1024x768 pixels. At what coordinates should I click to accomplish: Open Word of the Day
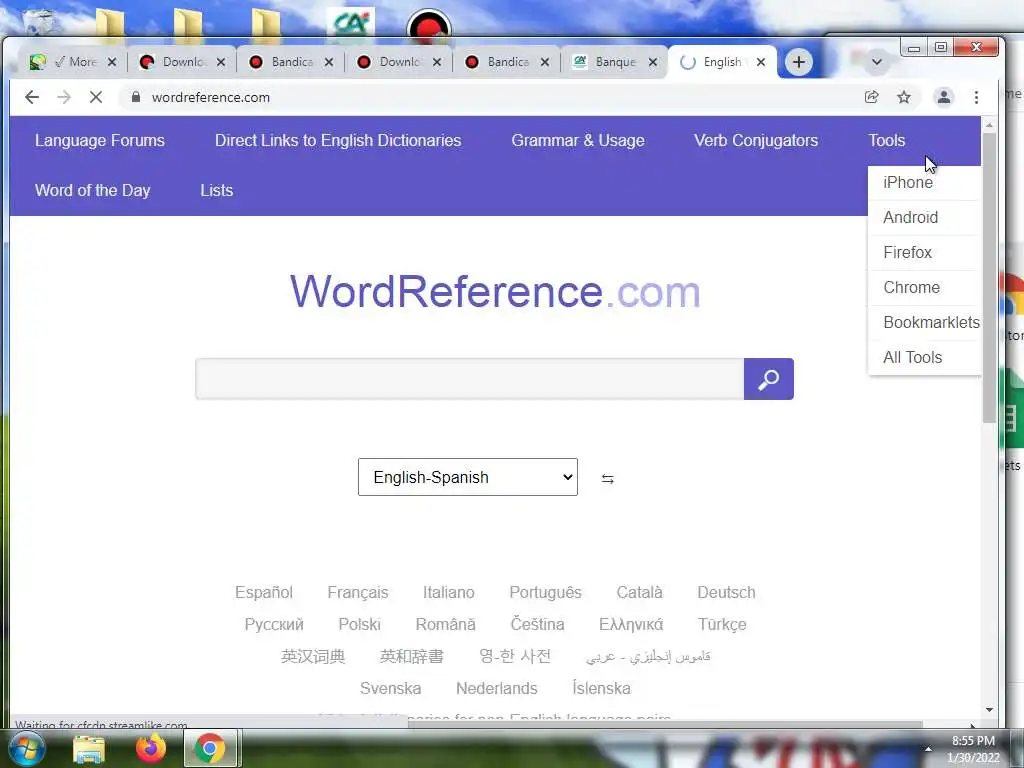[x=93, y=191]
